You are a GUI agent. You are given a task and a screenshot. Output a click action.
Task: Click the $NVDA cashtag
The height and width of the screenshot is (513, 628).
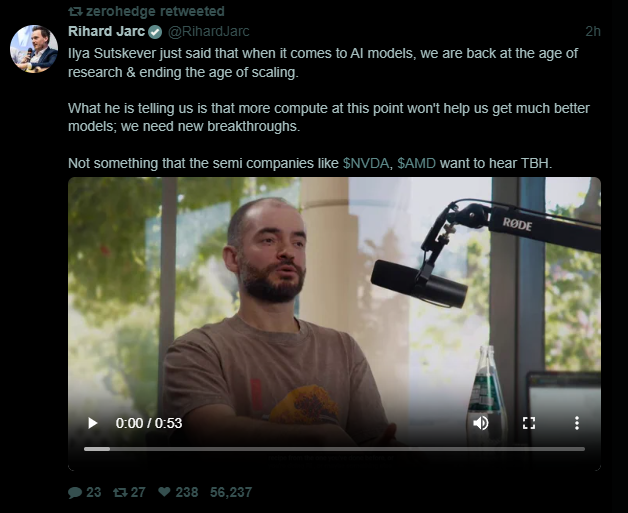point(366,163)
